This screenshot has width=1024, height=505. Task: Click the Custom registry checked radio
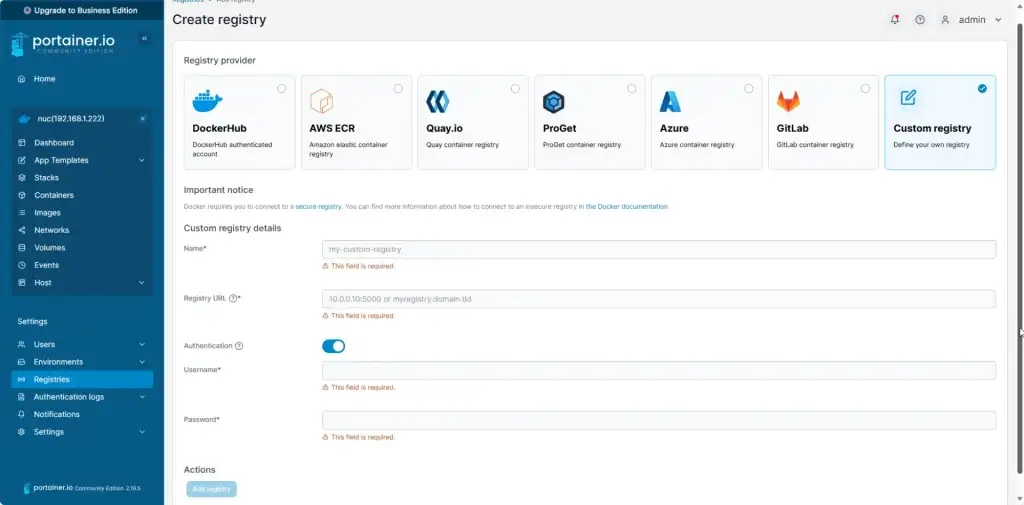(982, 88)
